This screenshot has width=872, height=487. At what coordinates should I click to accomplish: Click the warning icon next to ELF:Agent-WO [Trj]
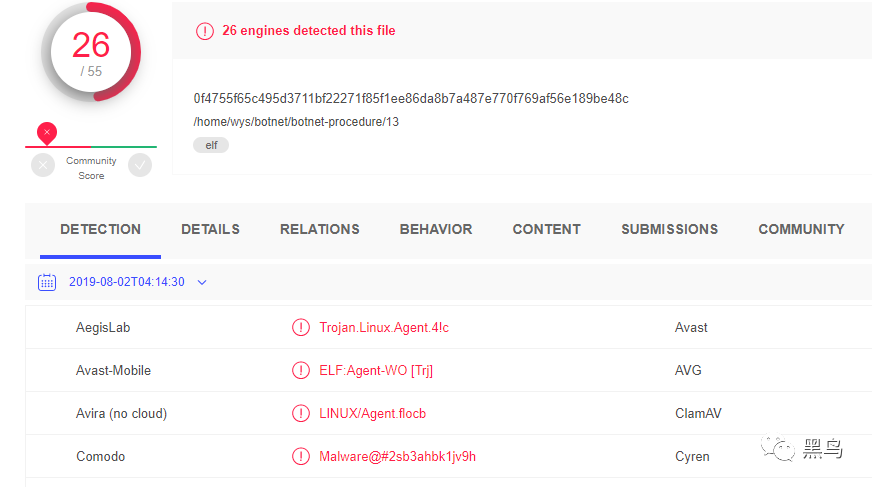click(x=300, y=370)
